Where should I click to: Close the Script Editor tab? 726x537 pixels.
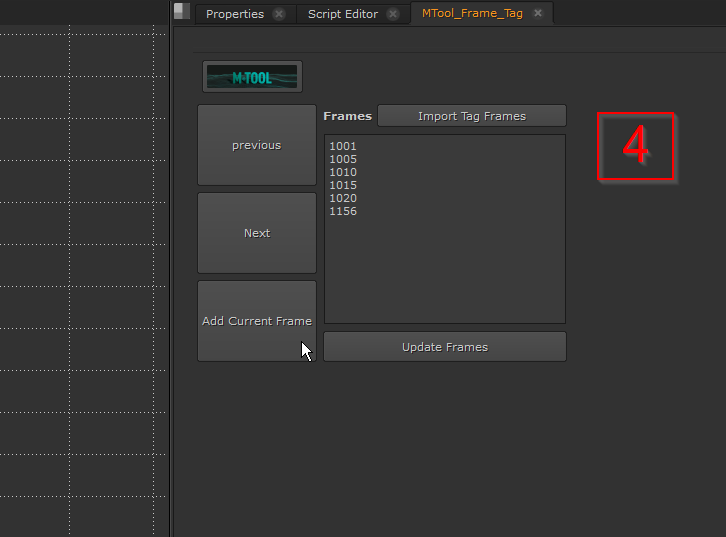pos(393,14)
